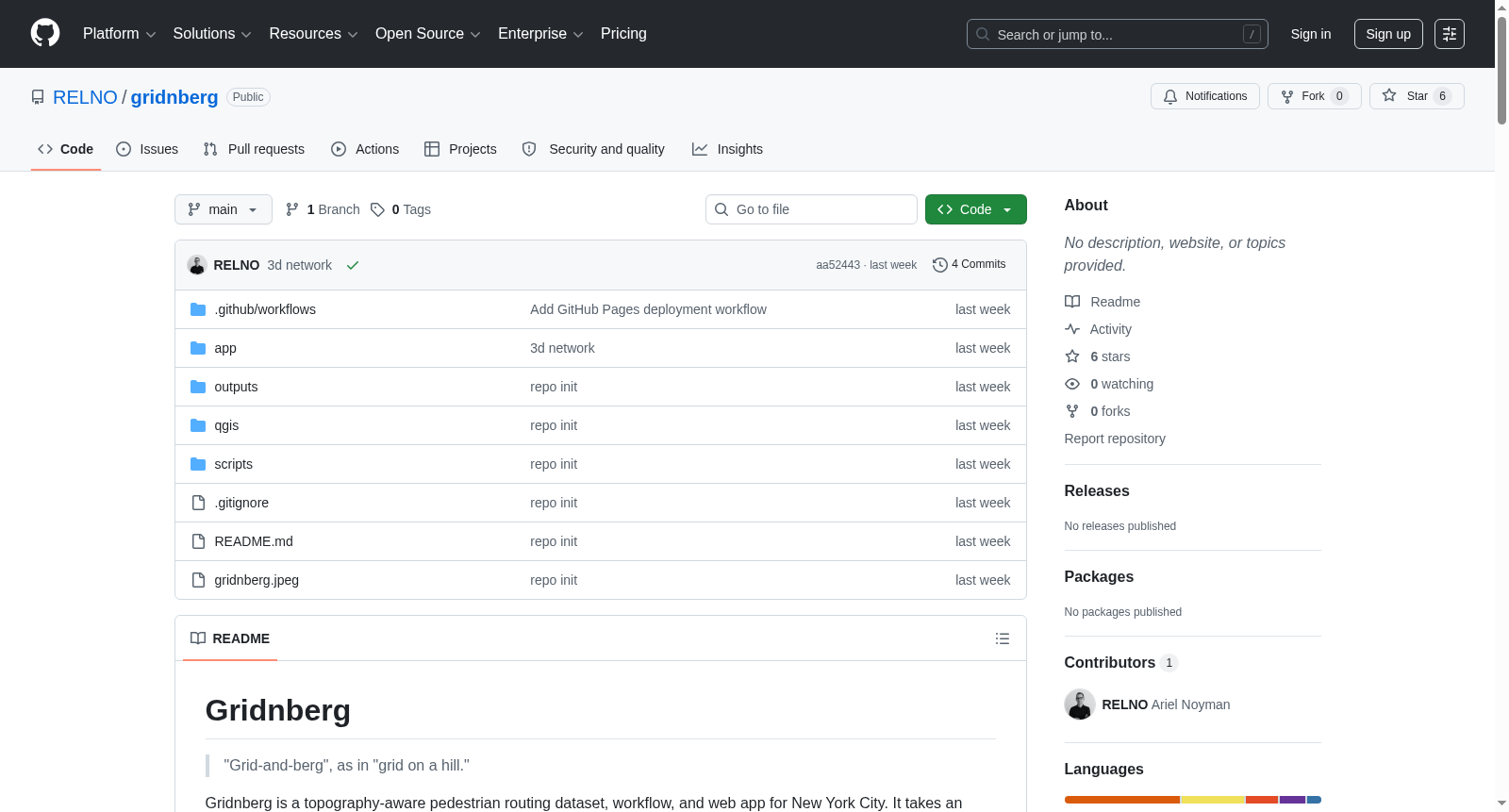Screen dimensions: 1509x812
Task: Click the book icon beside Readme link
Action: coord(1072,302)
